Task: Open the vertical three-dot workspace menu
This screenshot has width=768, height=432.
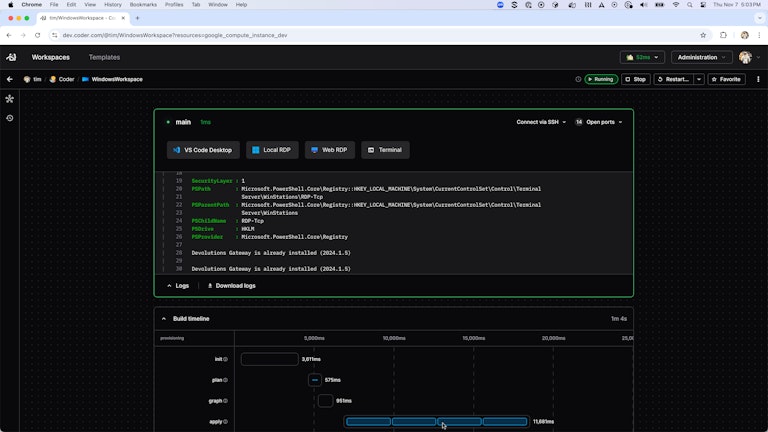Action: point(758,79)
